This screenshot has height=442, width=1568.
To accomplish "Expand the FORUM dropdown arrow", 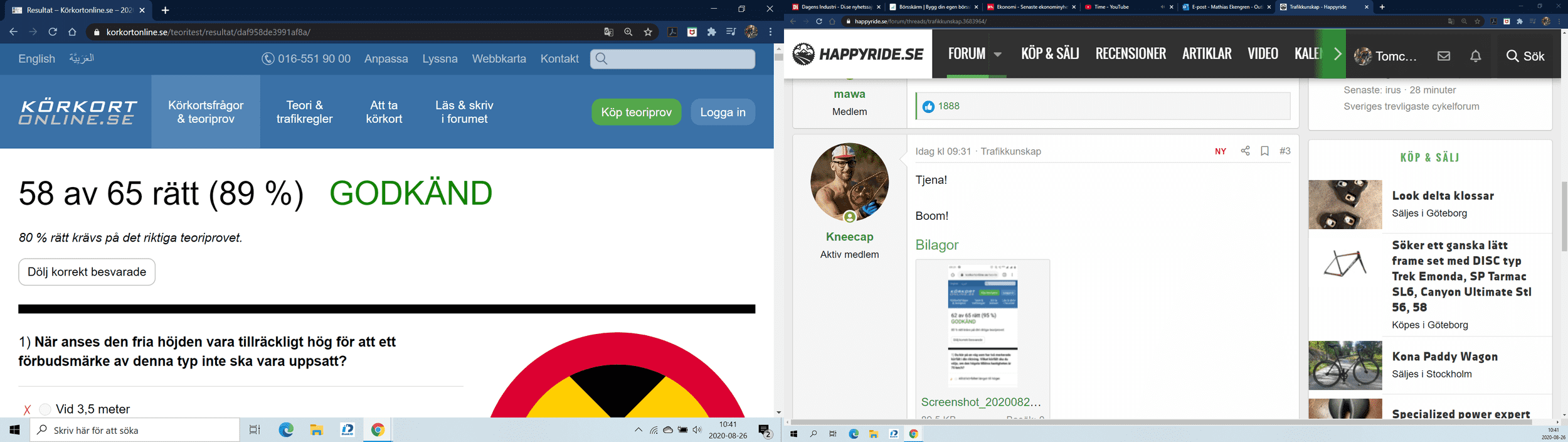I will tap(997, 55).
